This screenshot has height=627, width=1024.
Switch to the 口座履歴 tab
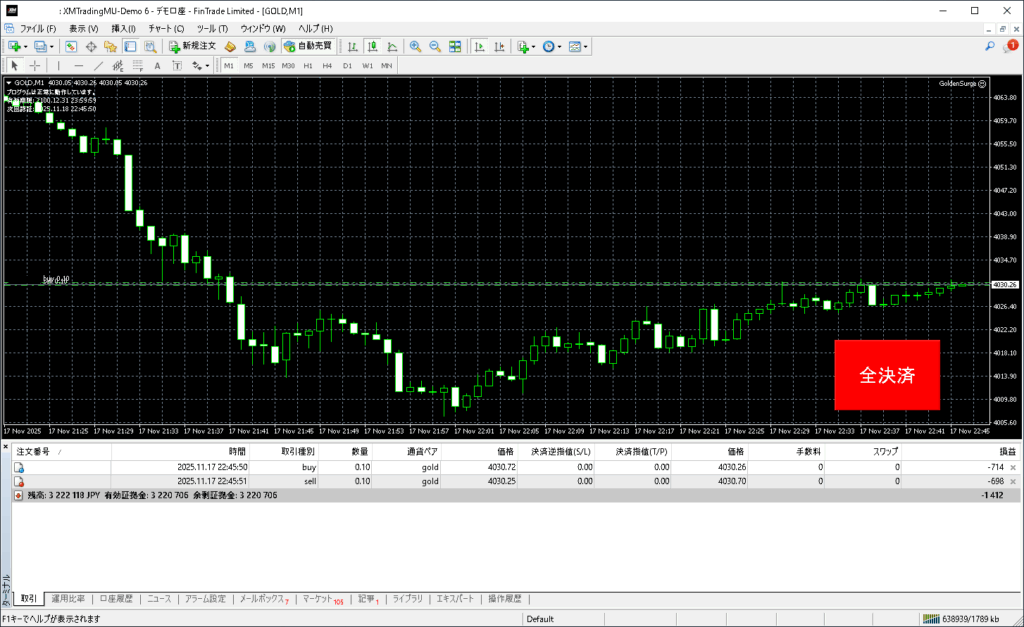(117, 599)
